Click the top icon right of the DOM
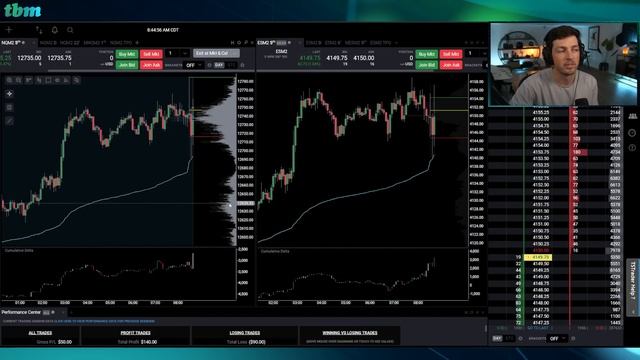Viewport: 640px width, 360px height. pyautogui.click(x=632, y=116)
